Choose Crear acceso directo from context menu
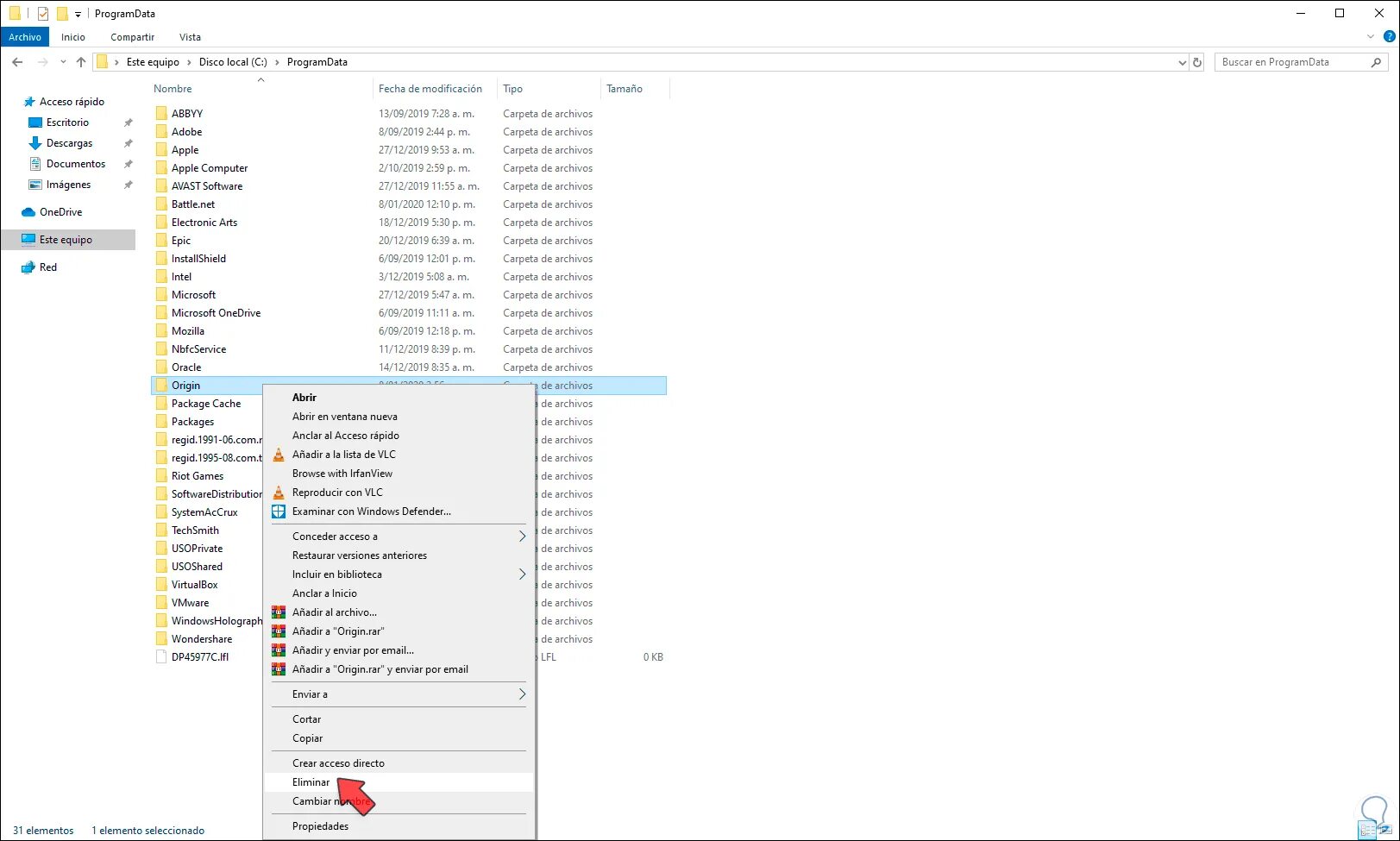 coord(338,763)
